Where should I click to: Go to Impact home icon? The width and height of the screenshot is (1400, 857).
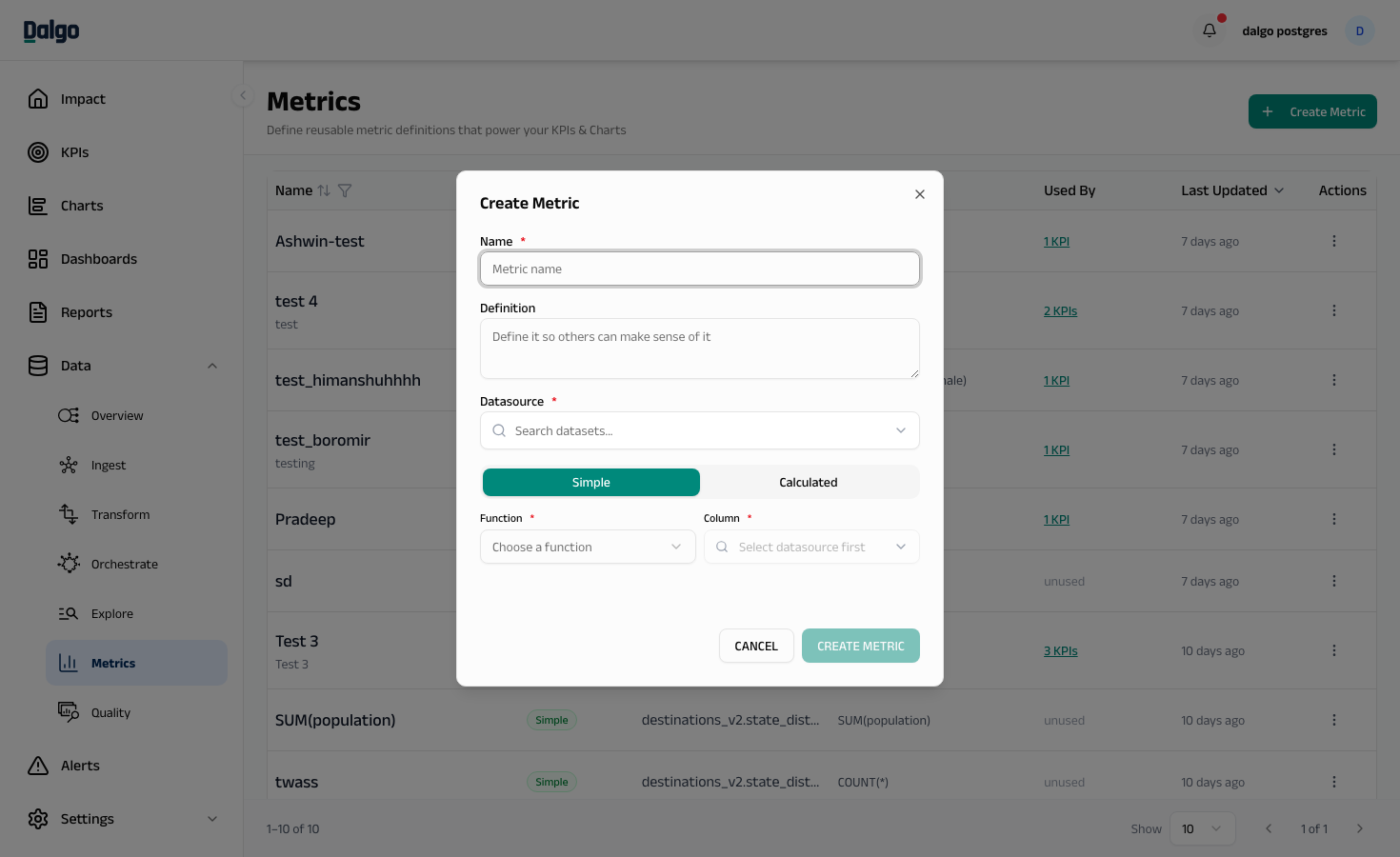point(38,99)
